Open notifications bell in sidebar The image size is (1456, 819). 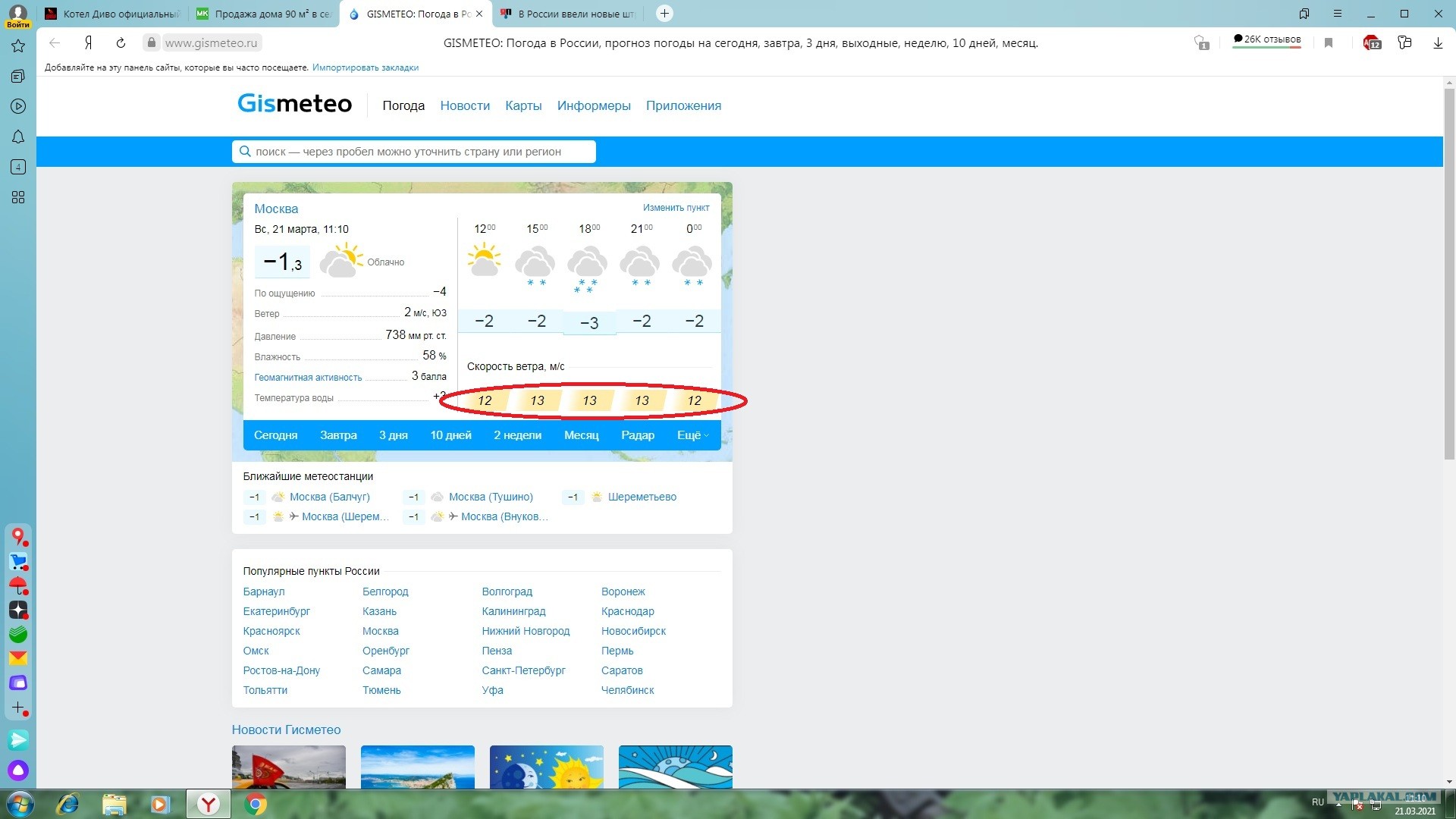click(18, 137)
